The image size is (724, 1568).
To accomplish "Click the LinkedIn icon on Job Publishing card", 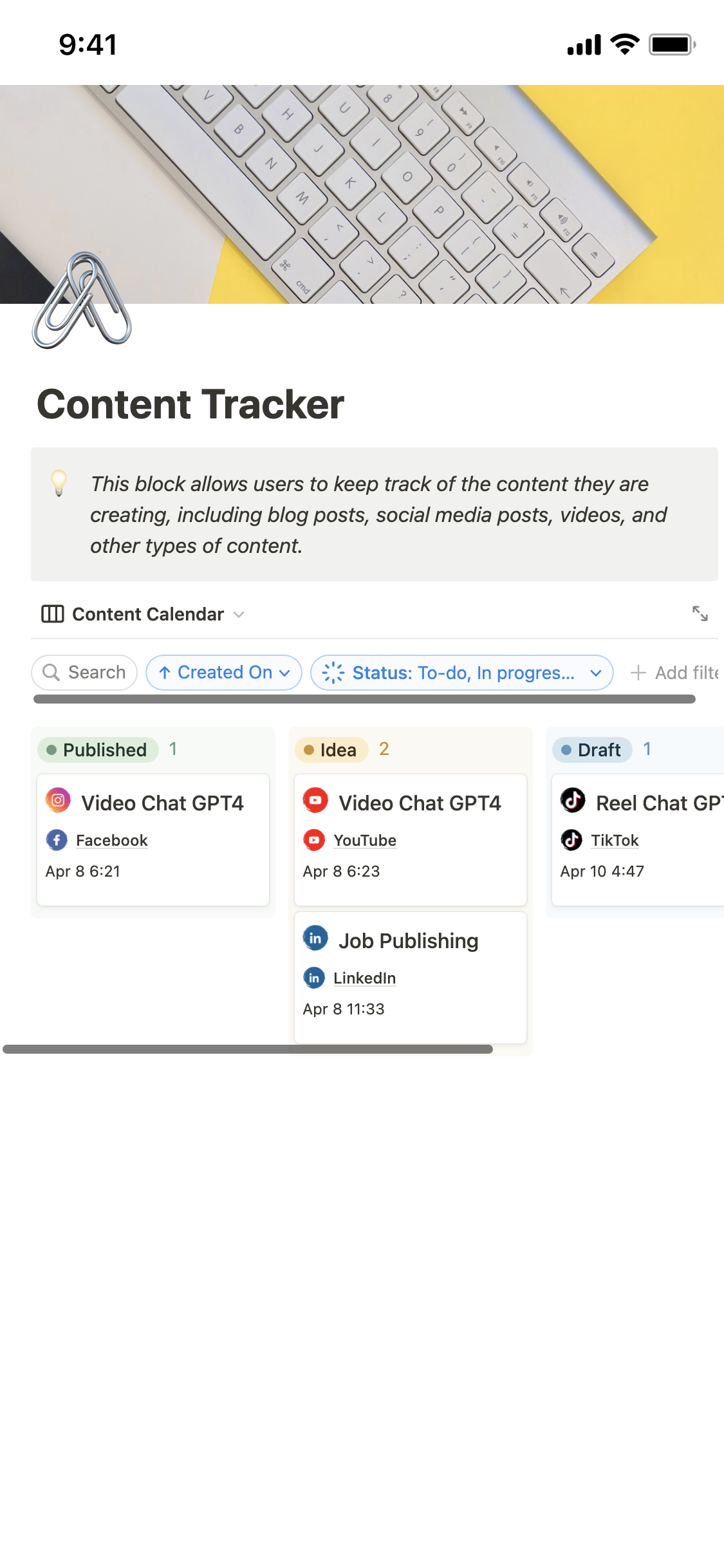I will point(315,938).
